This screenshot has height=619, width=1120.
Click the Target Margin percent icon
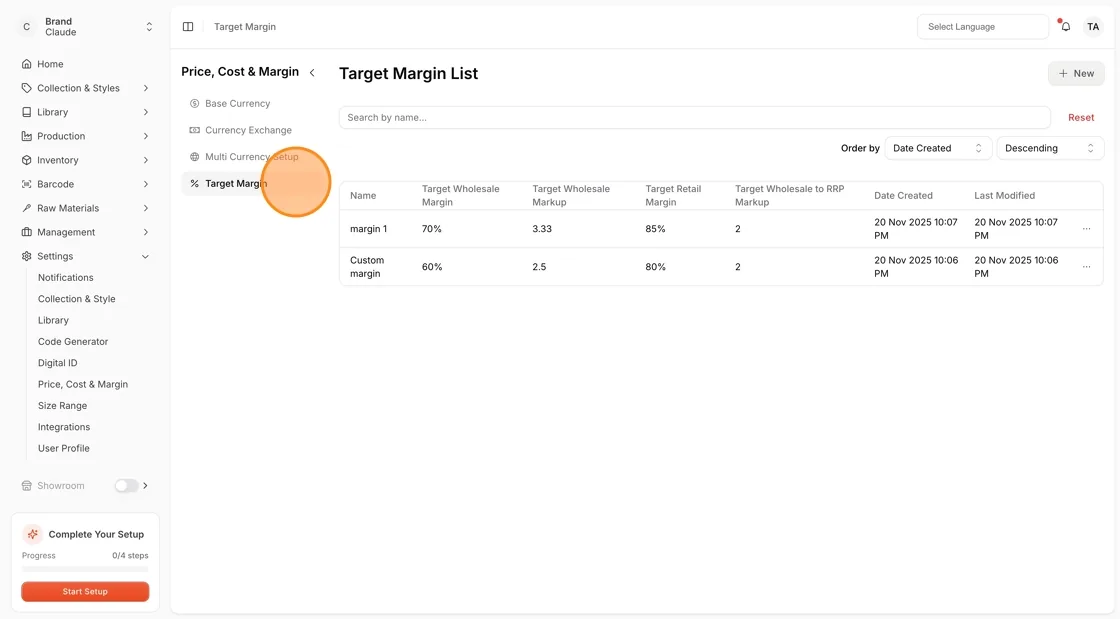pos(194,183)
